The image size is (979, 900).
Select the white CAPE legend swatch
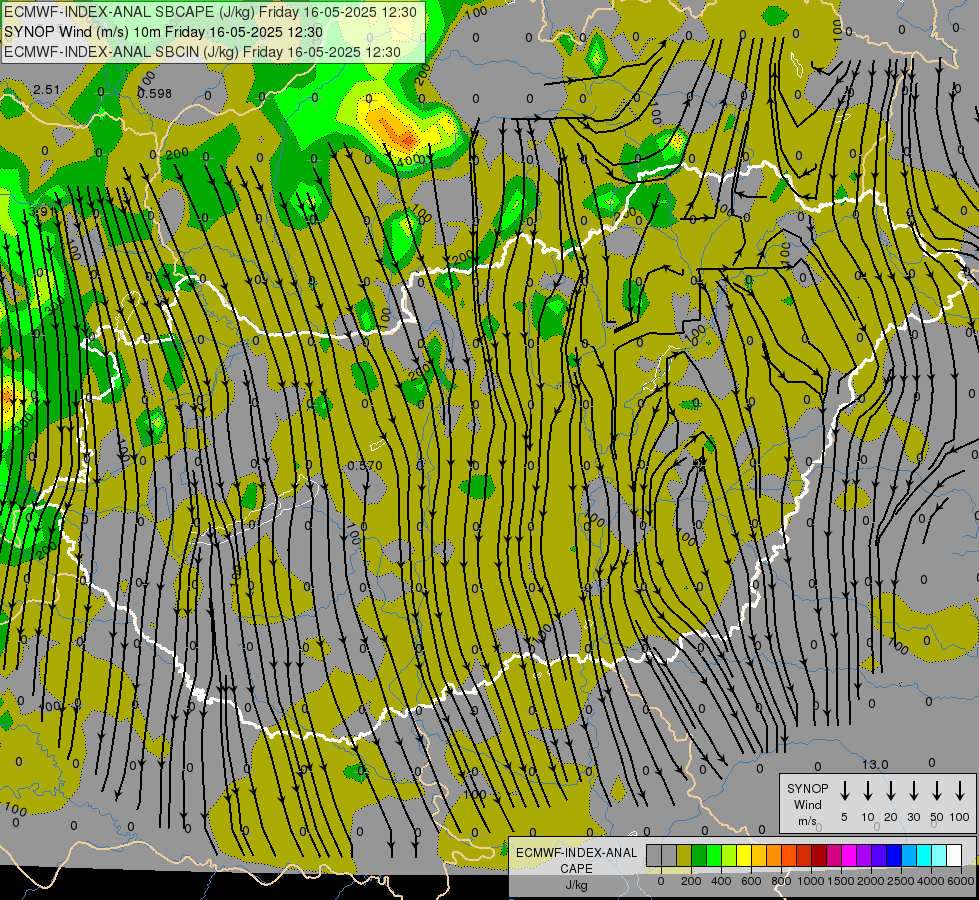(955, 856)
